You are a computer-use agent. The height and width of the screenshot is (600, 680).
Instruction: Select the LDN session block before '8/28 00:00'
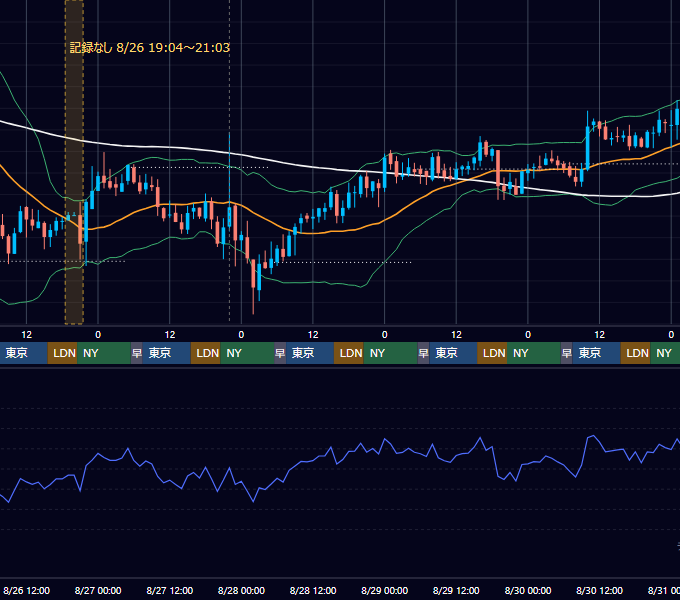click(x=206, y=353)
